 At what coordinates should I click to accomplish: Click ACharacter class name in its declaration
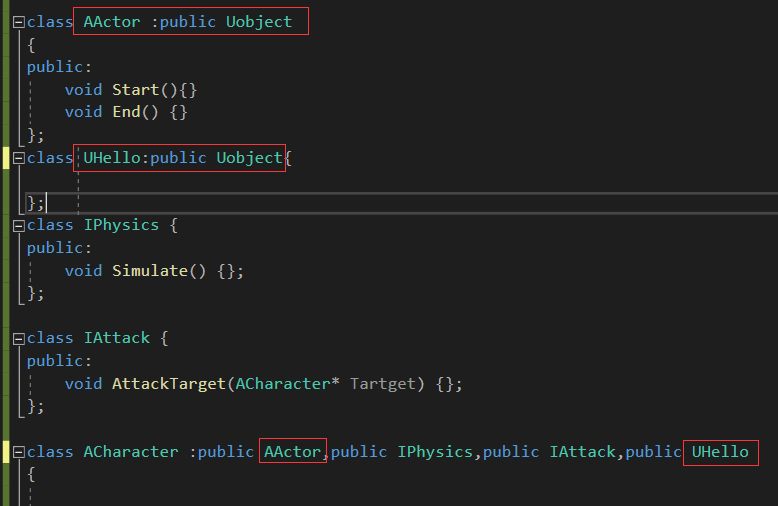(131, 452)
